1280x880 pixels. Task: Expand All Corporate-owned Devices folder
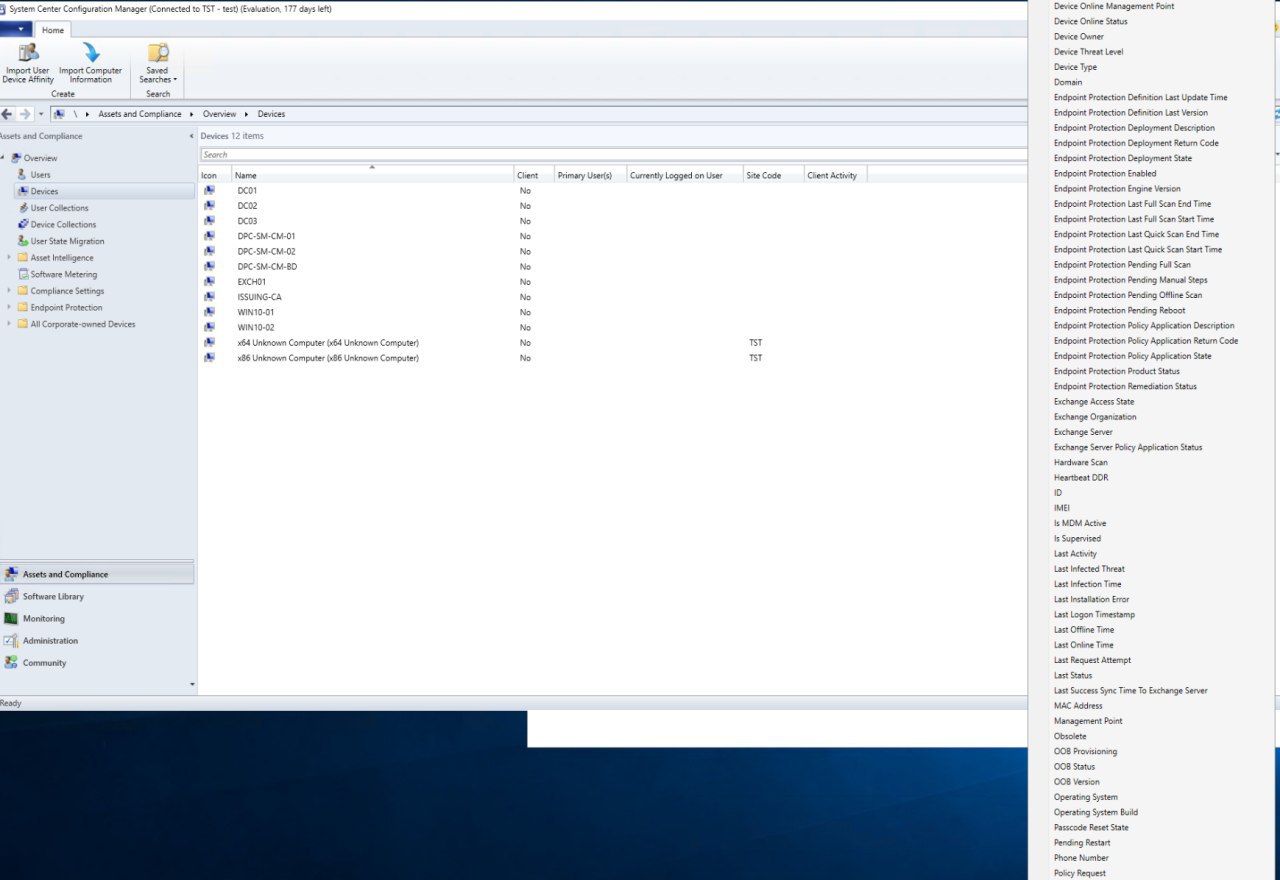click(x=9, y=324)
